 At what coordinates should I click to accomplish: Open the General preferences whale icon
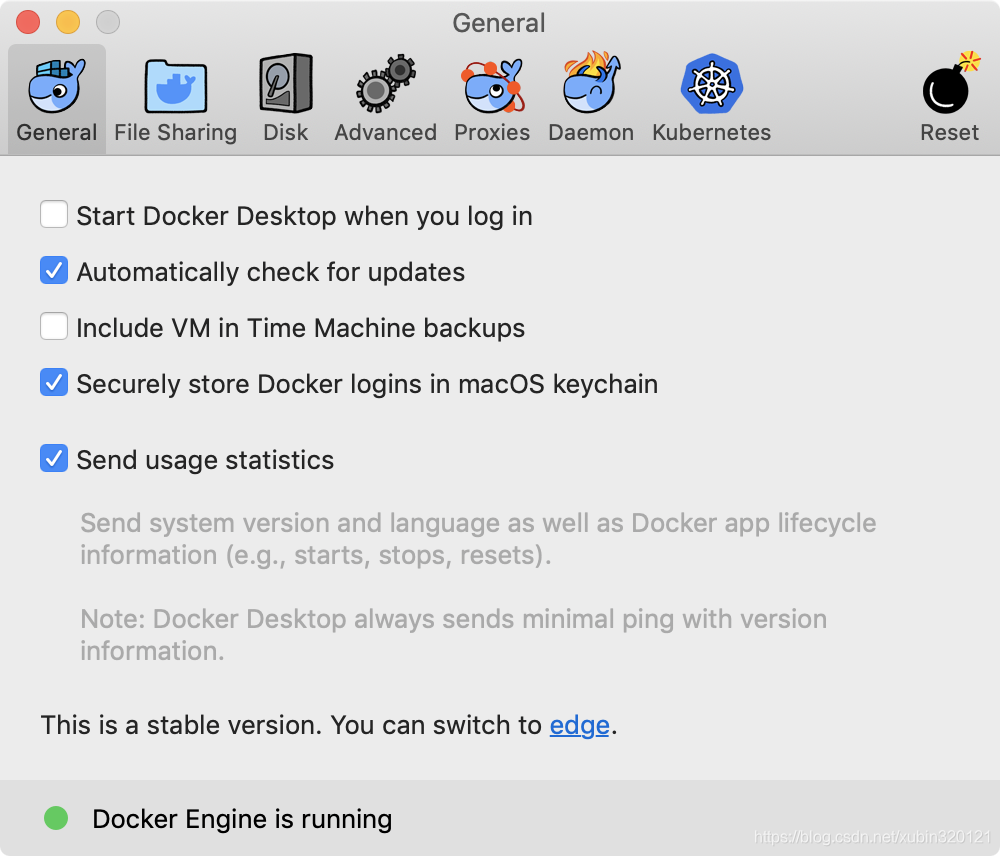tap(57, 86)
